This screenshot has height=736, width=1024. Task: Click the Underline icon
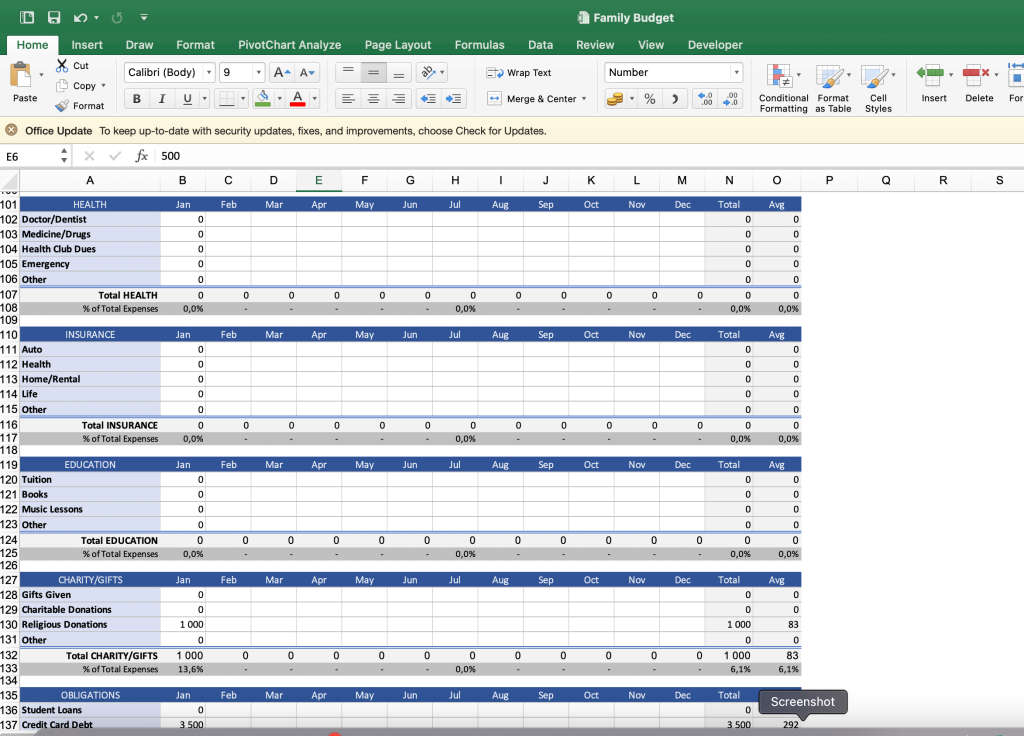click(x=187, y=98)
